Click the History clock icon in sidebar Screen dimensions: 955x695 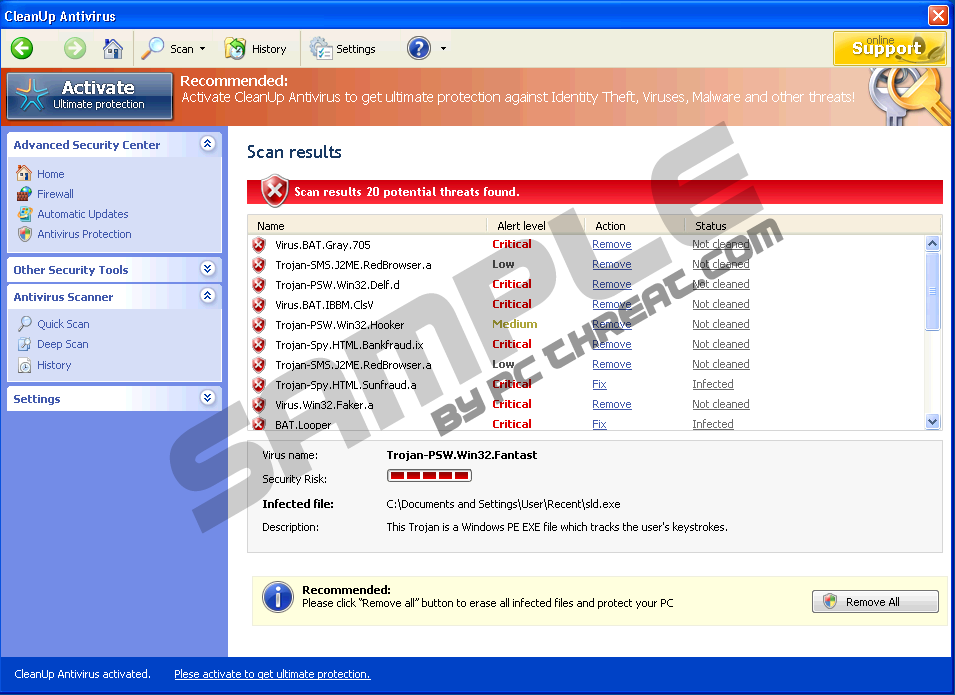tap(24, 365)
